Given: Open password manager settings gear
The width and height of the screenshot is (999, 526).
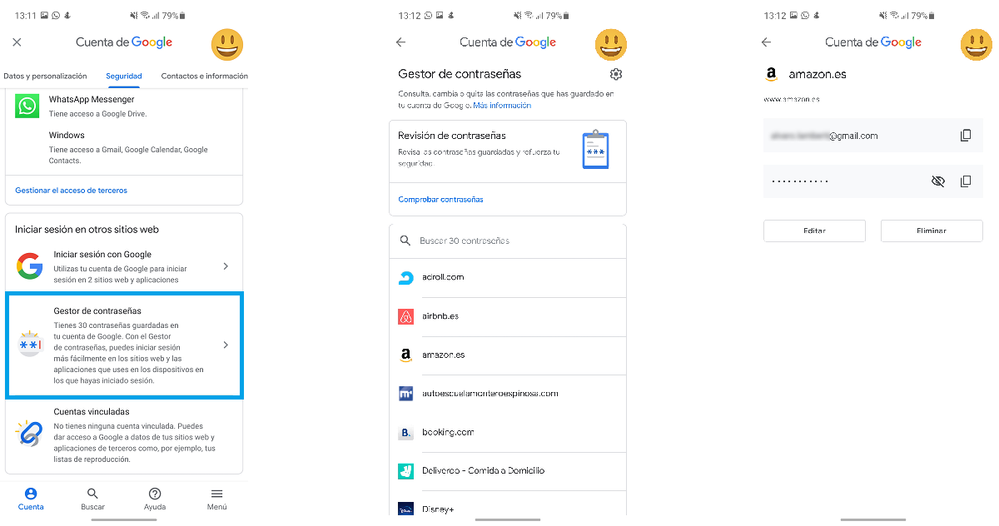Looking at the screenshot, I should pyautogui.click(x=615, y=74).
